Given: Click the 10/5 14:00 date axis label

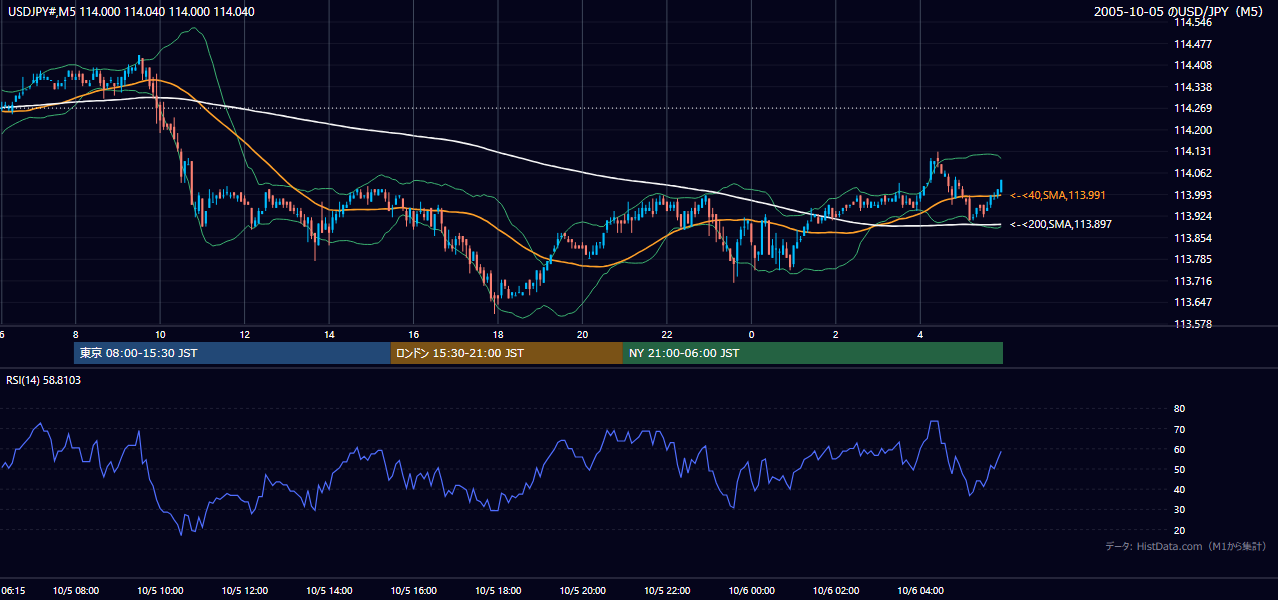Looking at the screenshot, I should (330, 590).
